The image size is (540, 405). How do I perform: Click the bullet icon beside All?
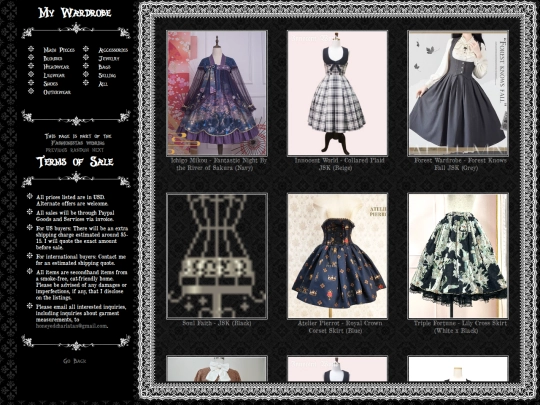86,83
